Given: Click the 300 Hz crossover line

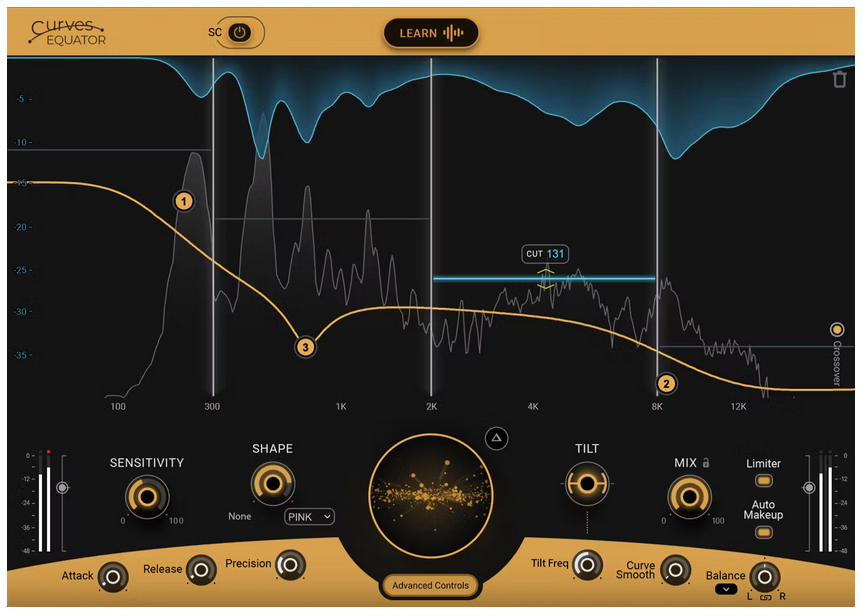Looking at the screenshot, I should pyautogui.click(x=213, y=226).
